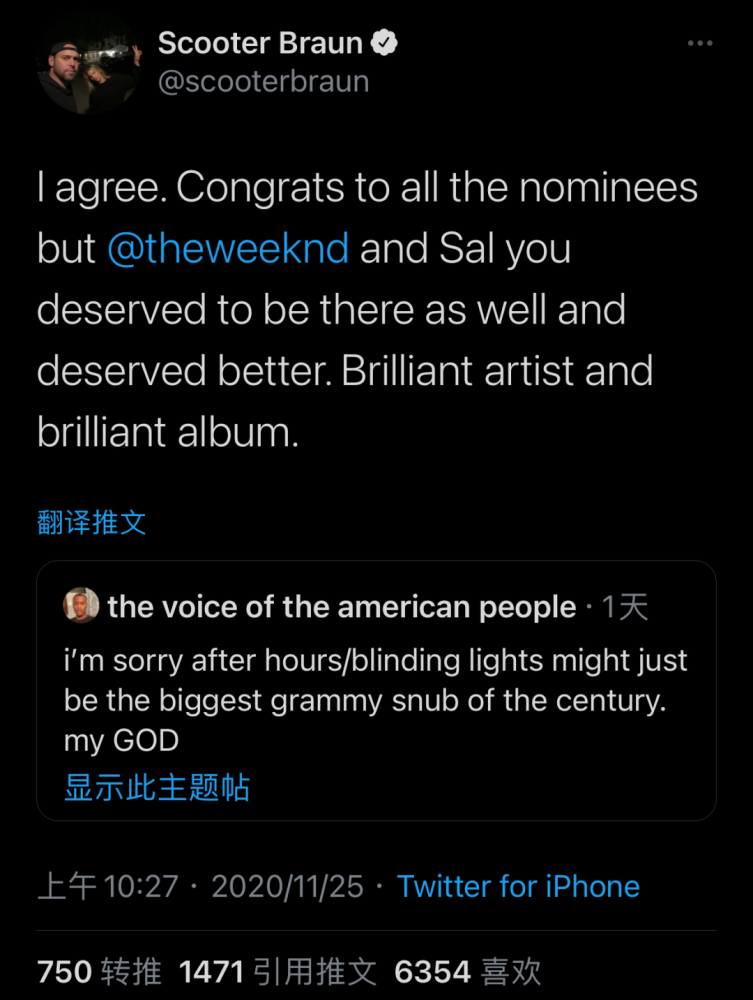View the 750 转推 retweets list
The image size is (753, 1000).
(x=99, y=972)
